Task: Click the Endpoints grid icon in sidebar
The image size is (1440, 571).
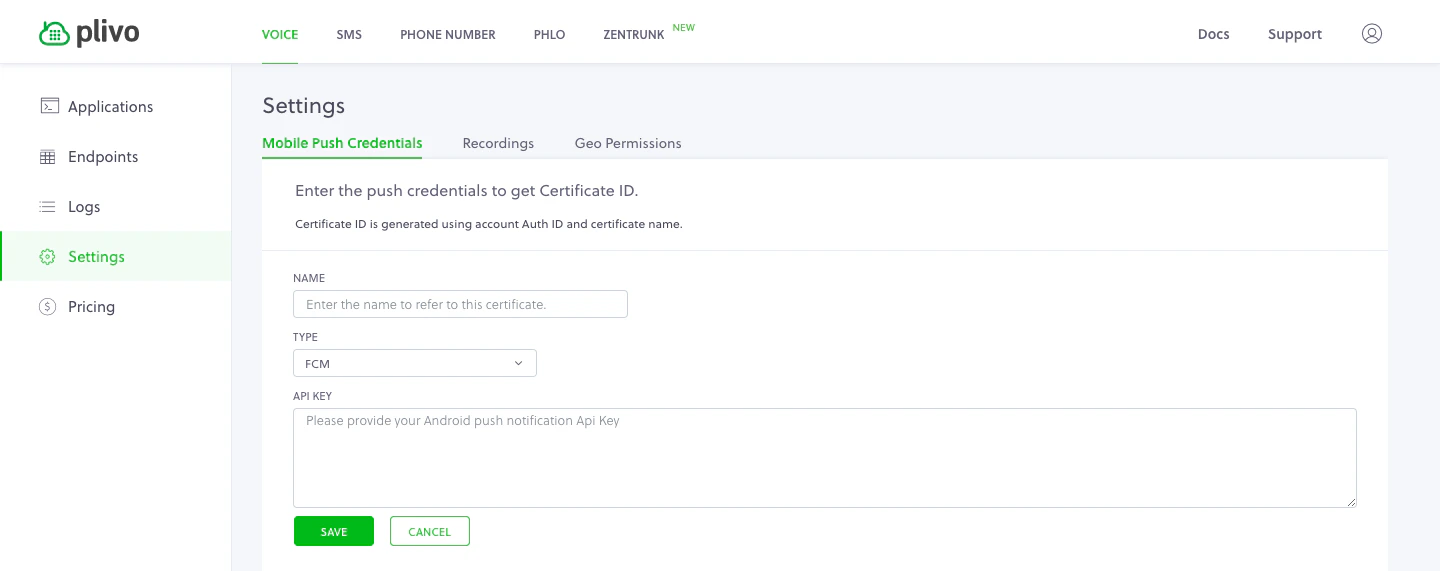Action: point(47,157)
